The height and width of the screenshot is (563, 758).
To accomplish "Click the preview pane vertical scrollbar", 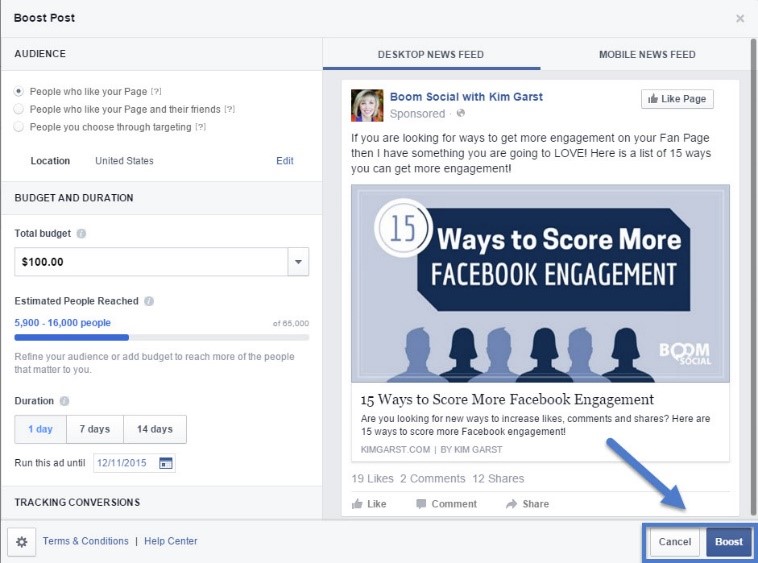I will (753, 277).
